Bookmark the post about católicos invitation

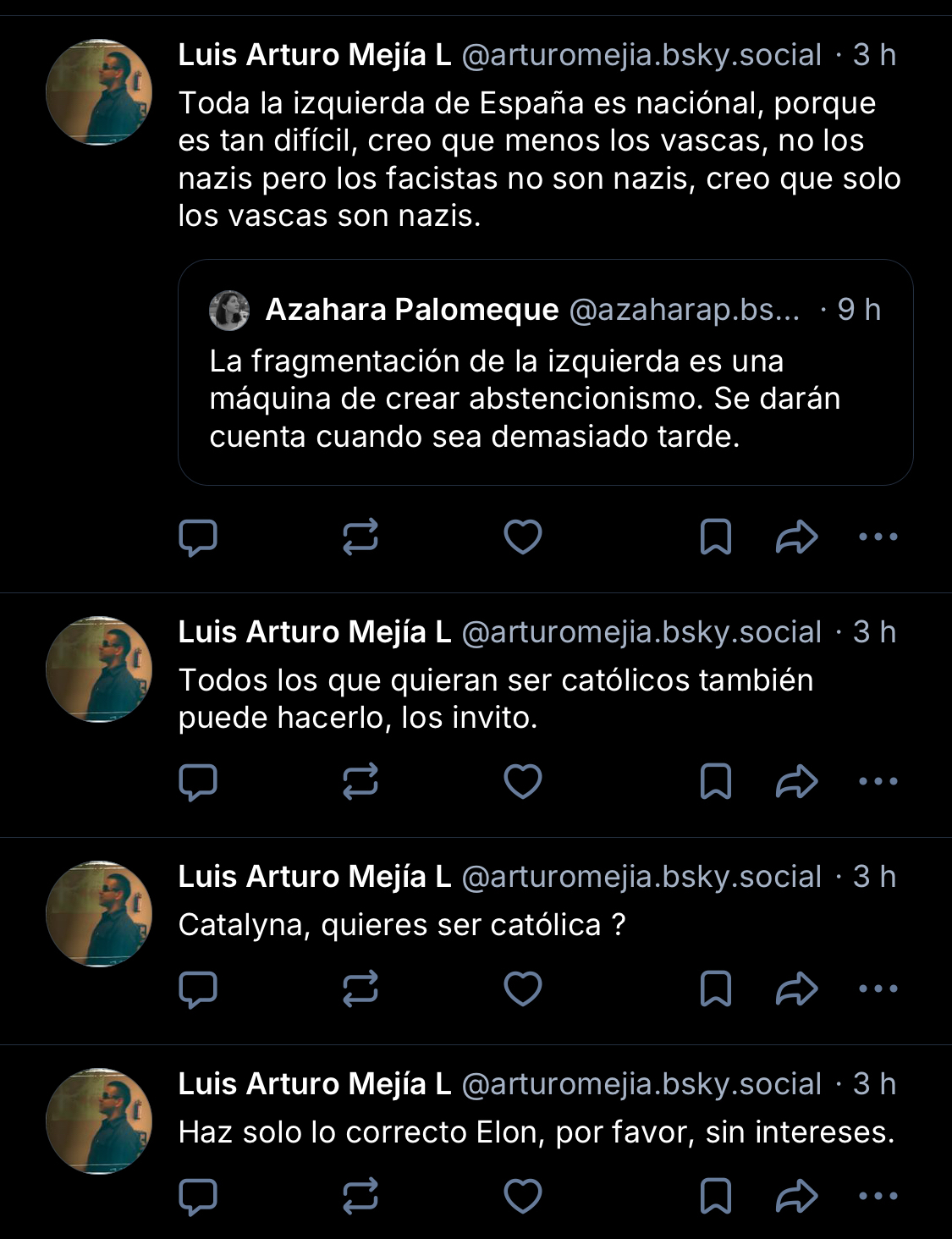click(x=716, y=781)
